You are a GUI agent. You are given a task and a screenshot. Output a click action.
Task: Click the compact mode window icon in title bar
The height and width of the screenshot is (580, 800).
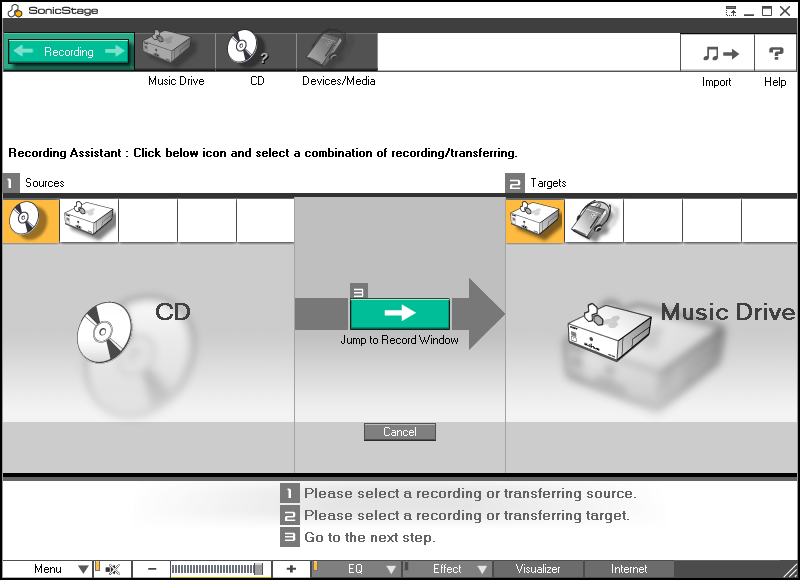(731, 11)
